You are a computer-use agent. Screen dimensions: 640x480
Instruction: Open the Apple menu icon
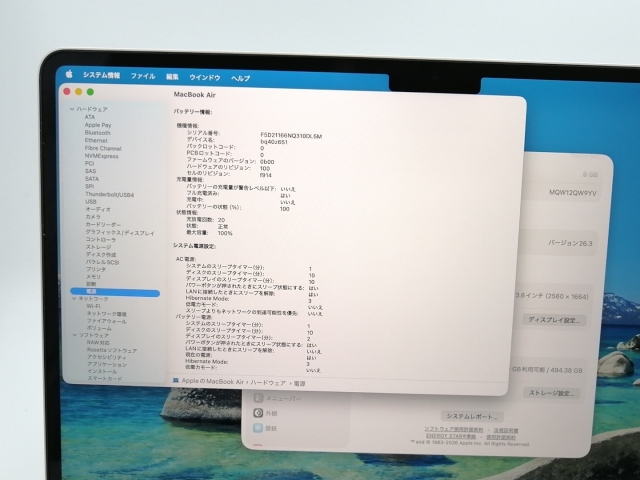[69, 74]
